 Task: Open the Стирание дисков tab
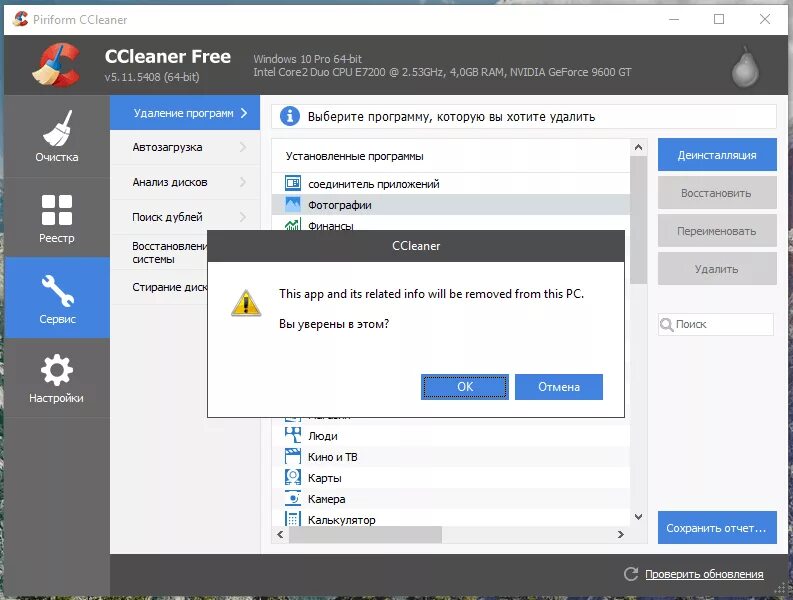click(x=159, y=287)
